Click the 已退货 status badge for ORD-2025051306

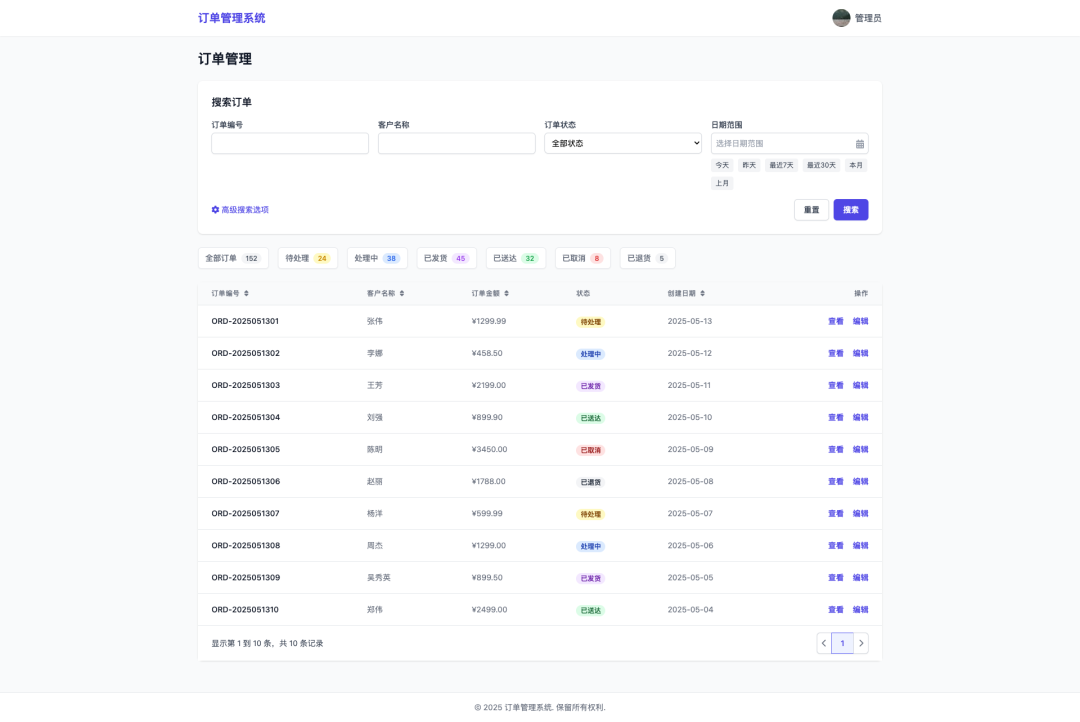coord(590,482)
